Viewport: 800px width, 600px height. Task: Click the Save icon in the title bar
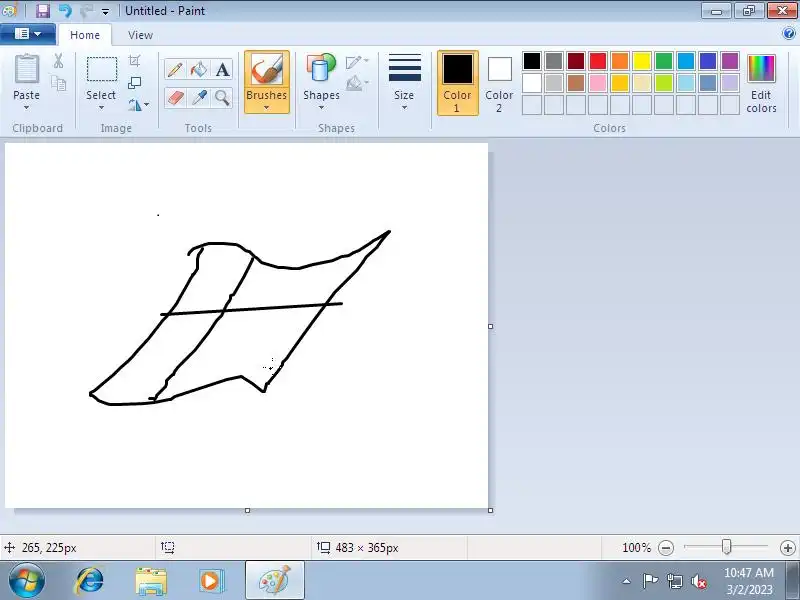click(42, 11)
